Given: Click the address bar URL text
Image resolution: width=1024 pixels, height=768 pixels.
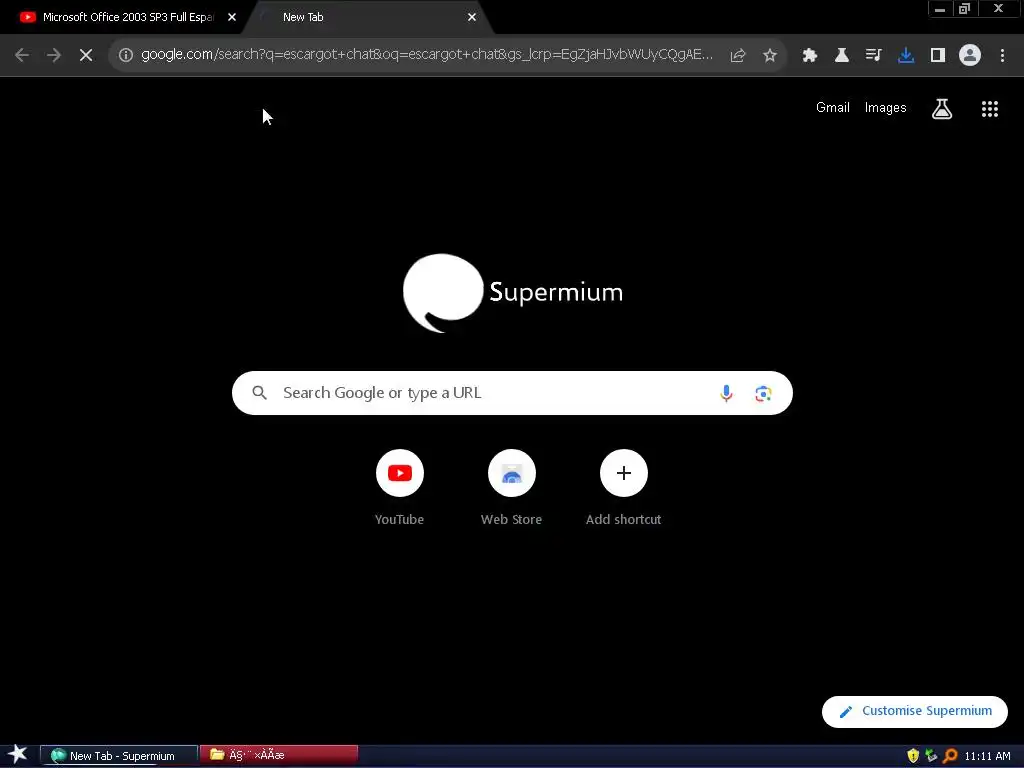Looking at the screenshot, I should tap(427, 54).
